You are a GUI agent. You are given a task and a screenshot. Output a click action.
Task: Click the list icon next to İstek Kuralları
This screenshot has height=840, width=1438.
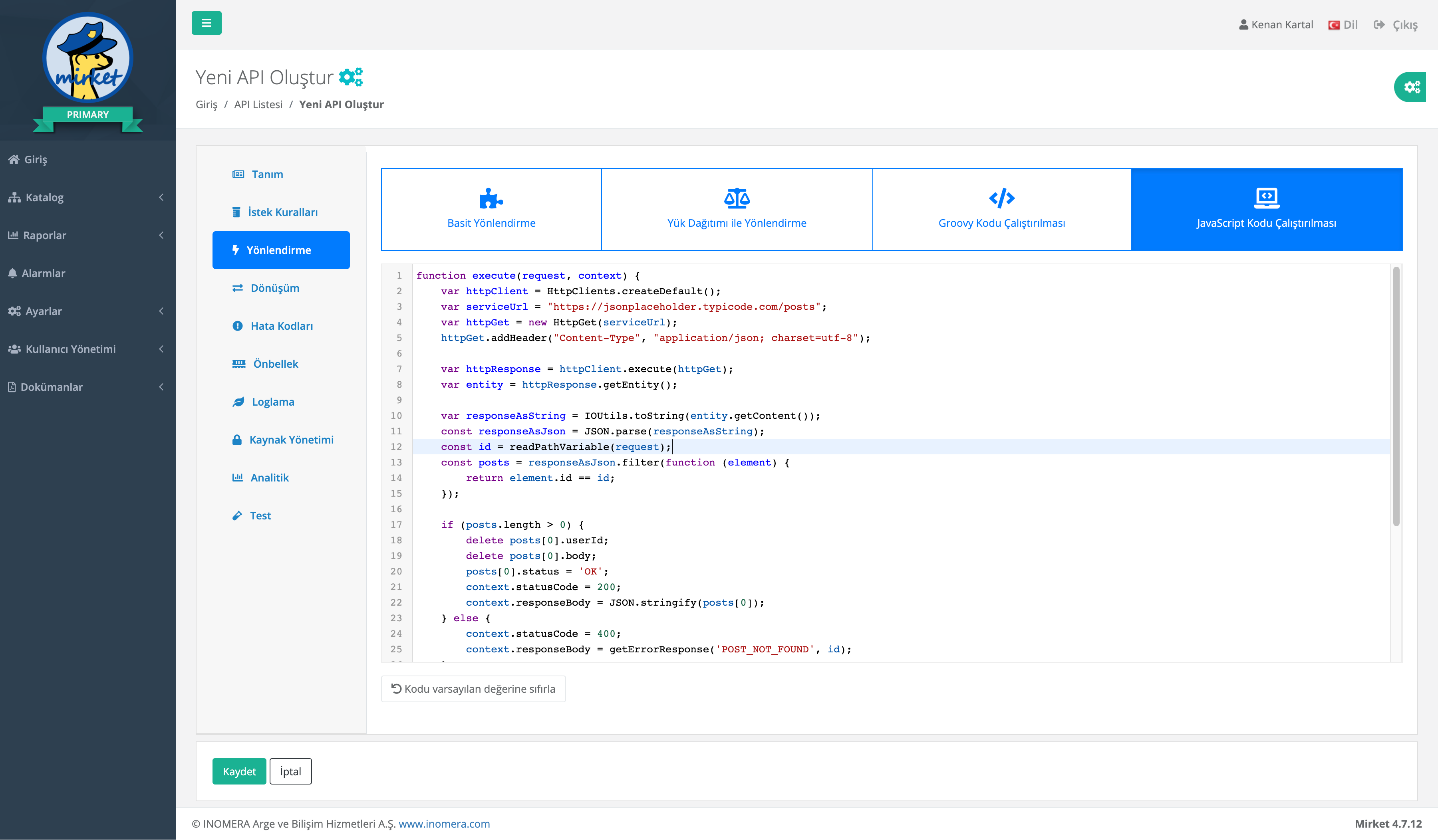coord(236,212)
